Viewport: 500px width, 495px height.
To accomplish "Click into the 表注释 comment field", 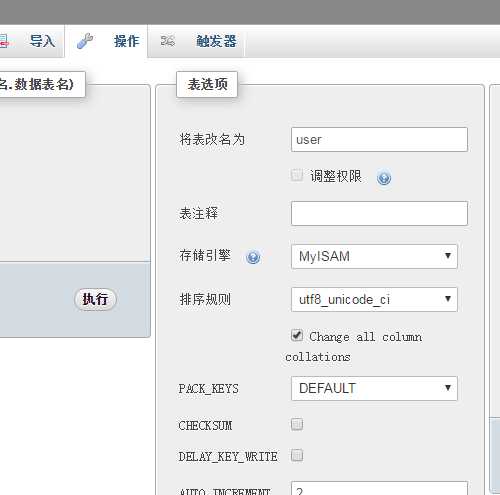I will click(379, 213).
